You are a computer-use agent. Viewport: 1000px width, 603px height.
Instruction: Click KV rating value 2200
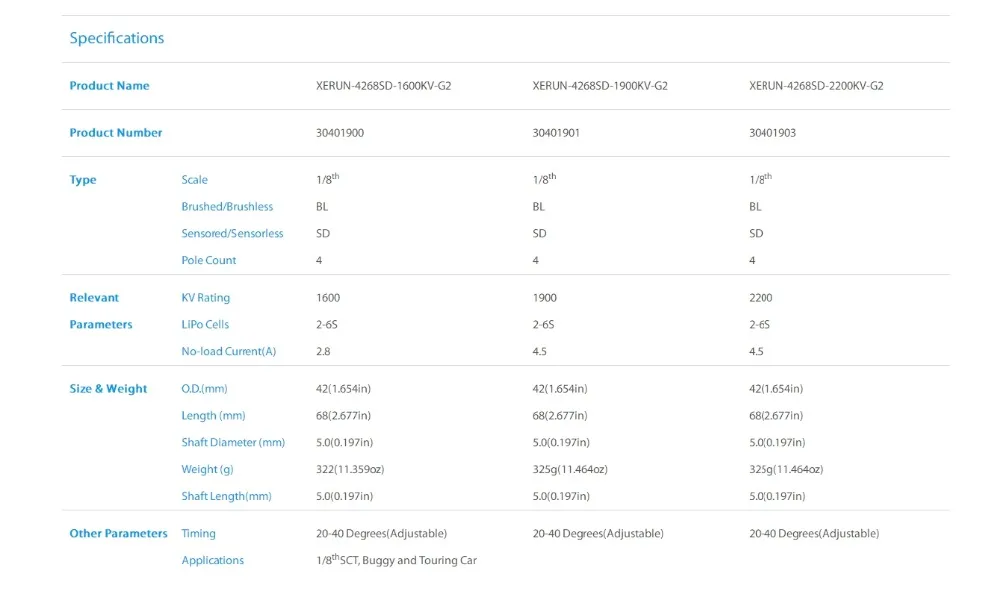click(x=761, y=298)
